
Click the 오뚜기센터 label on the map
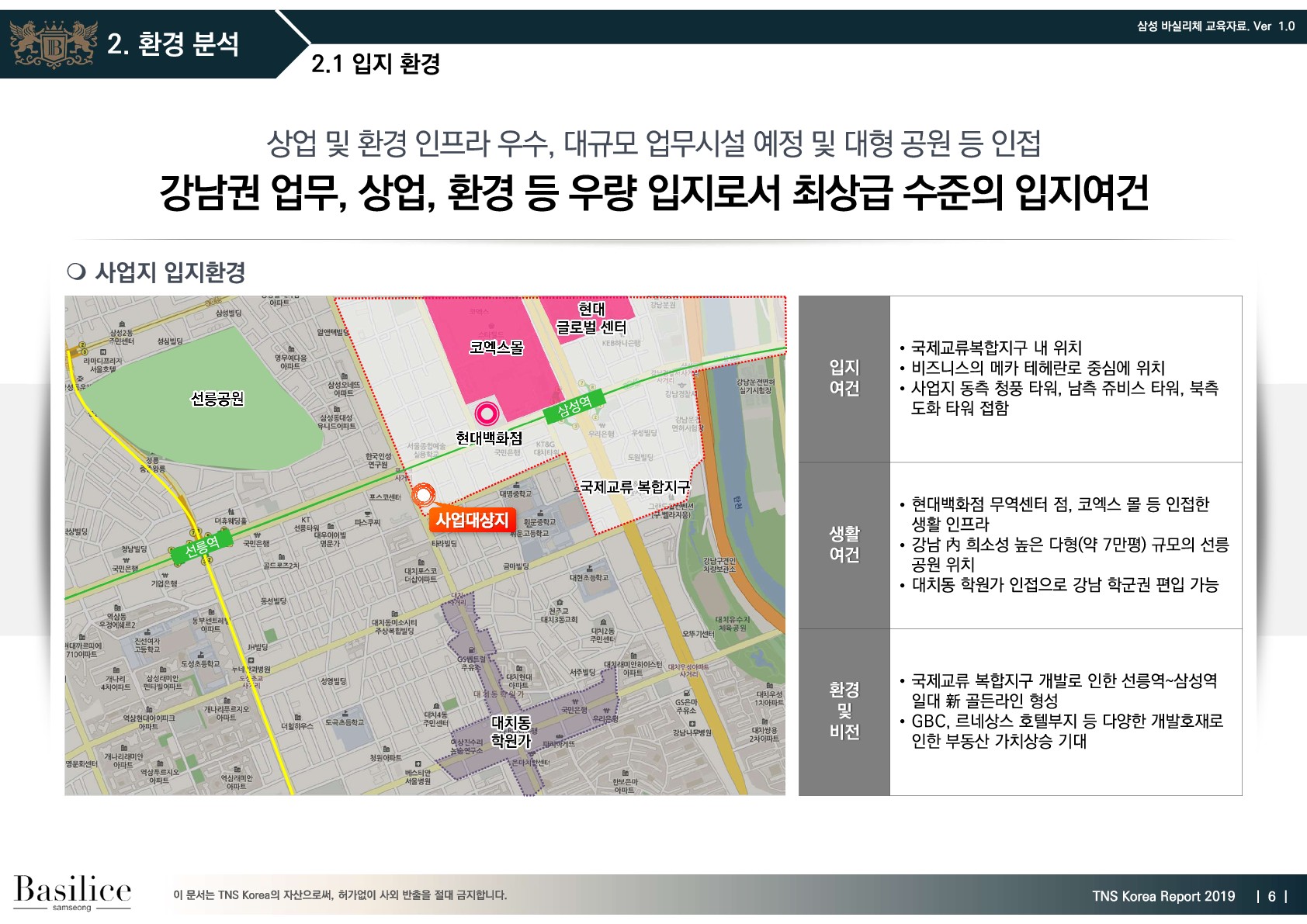pyautogui.click(x=698, y=634)
